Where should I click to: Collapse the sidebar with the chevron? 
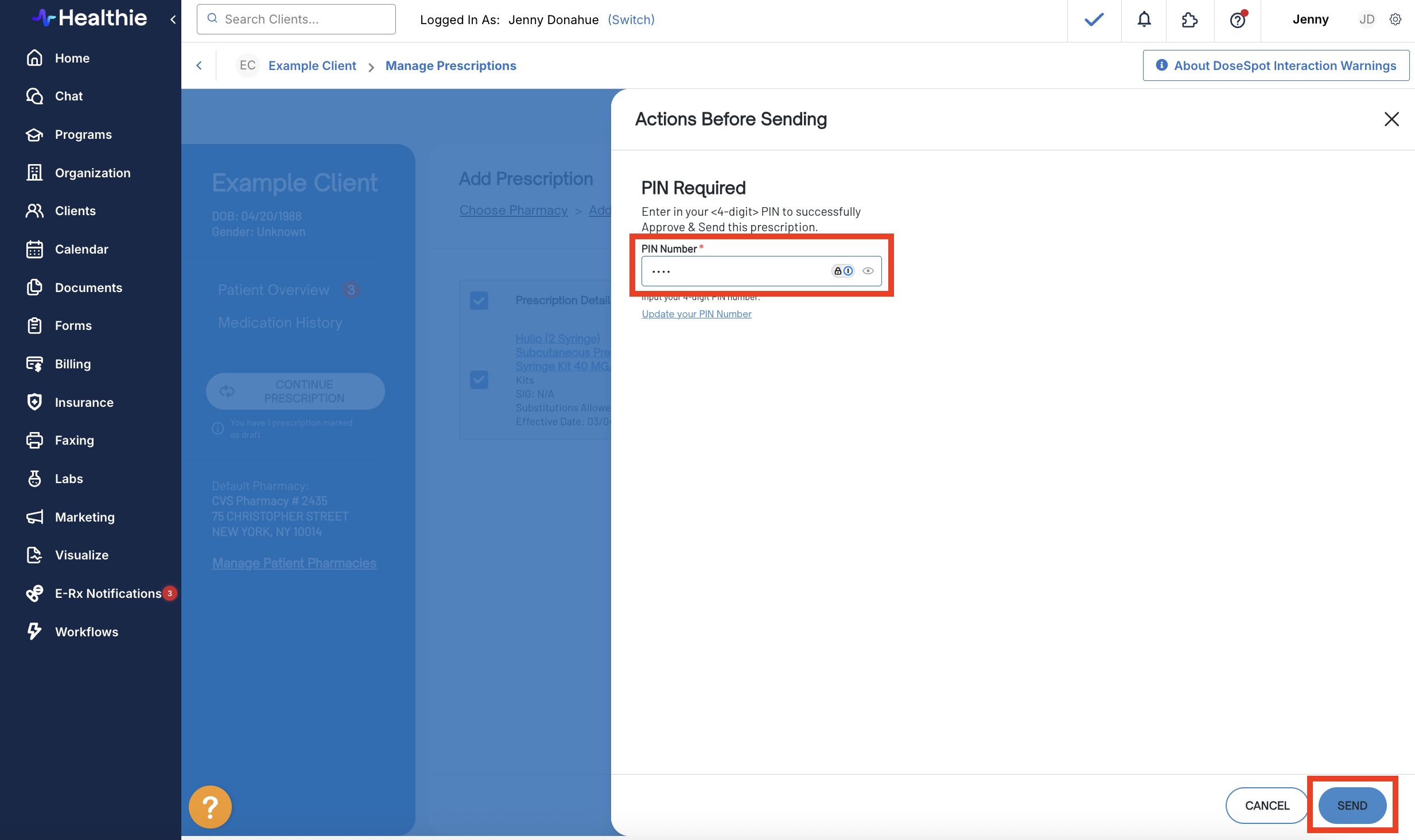click(x=173, y=20)
